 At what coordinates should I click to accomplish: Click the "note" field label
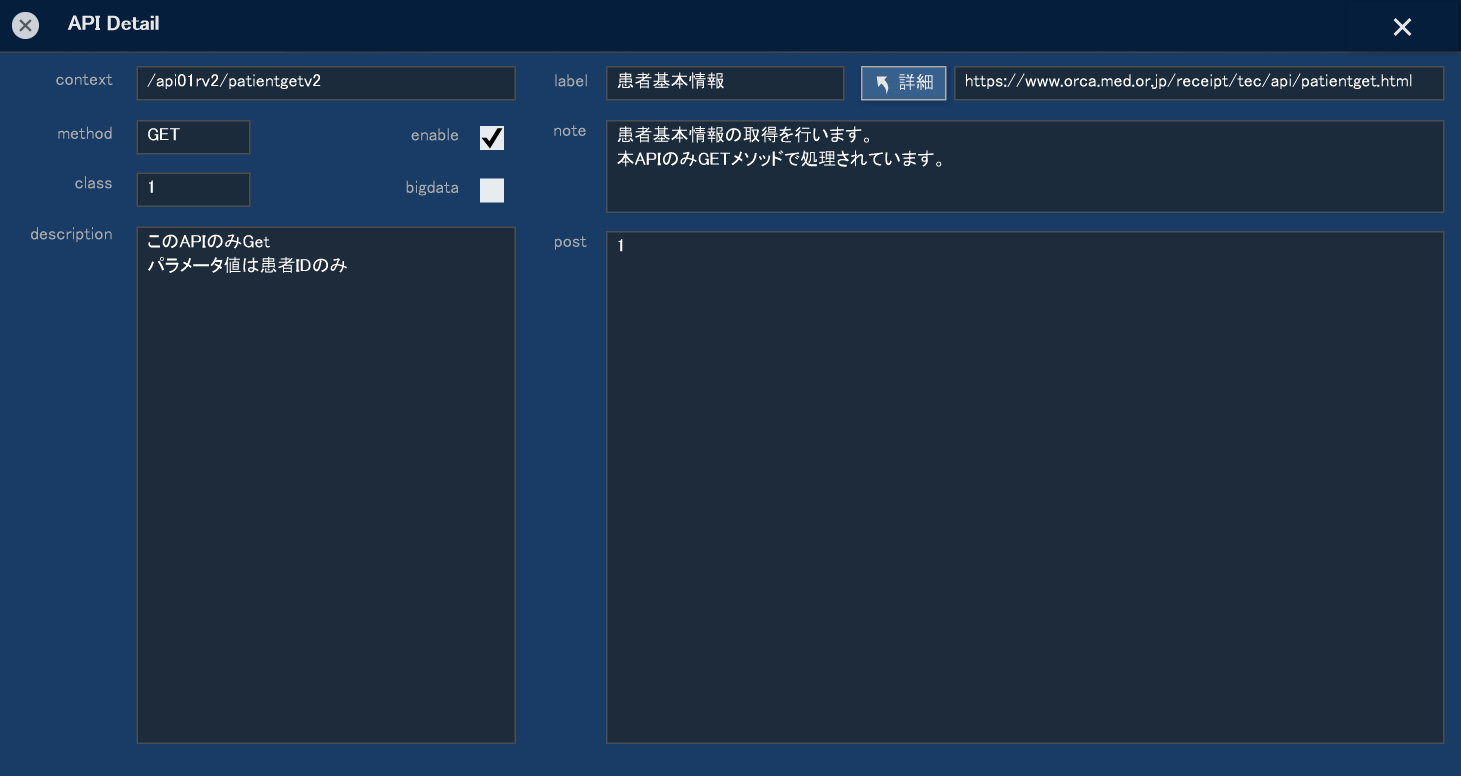pyautogui.click(x=569, y=131)
